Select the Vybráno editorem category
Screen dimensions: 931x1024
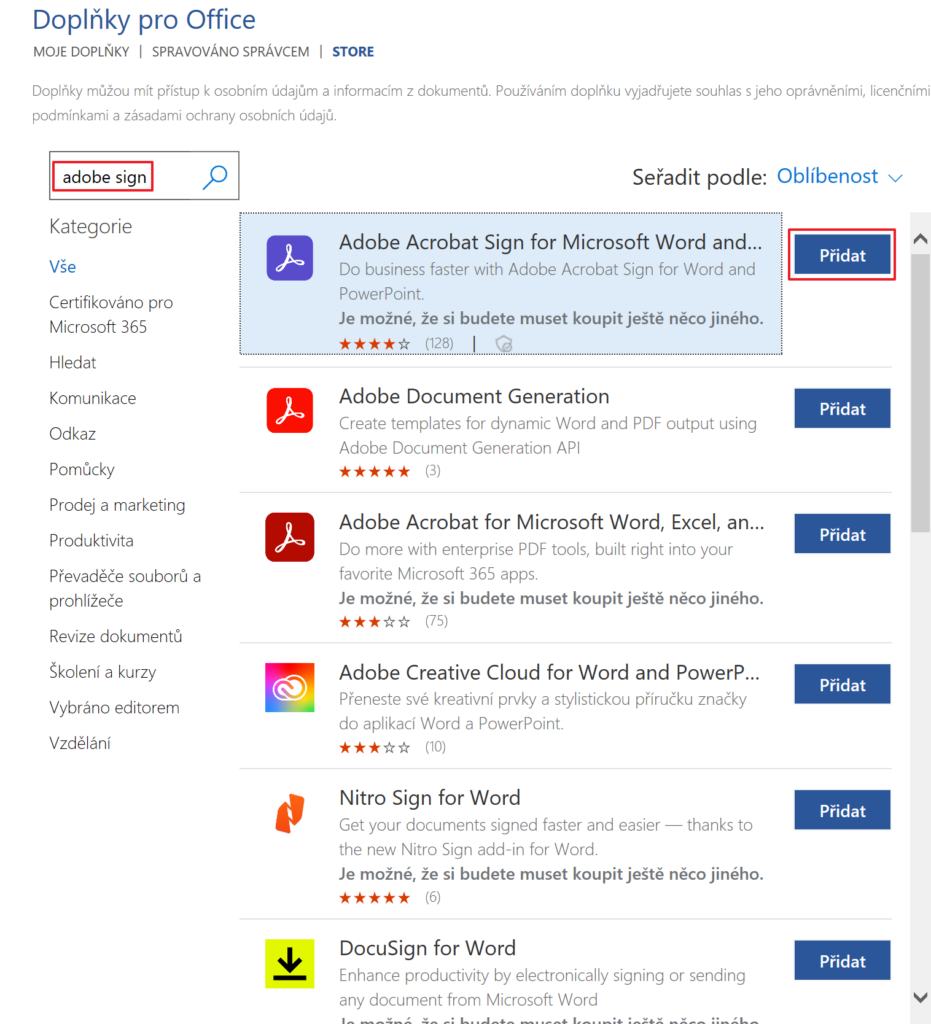coord(114,708)
